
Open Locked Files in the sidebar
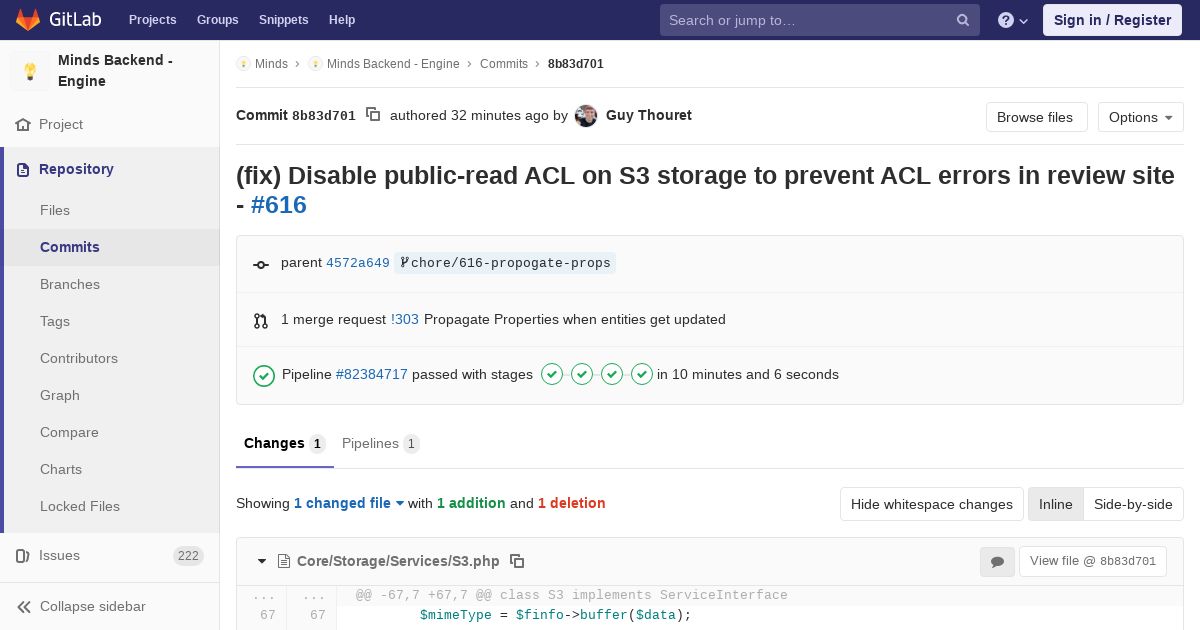coord(80,506)
